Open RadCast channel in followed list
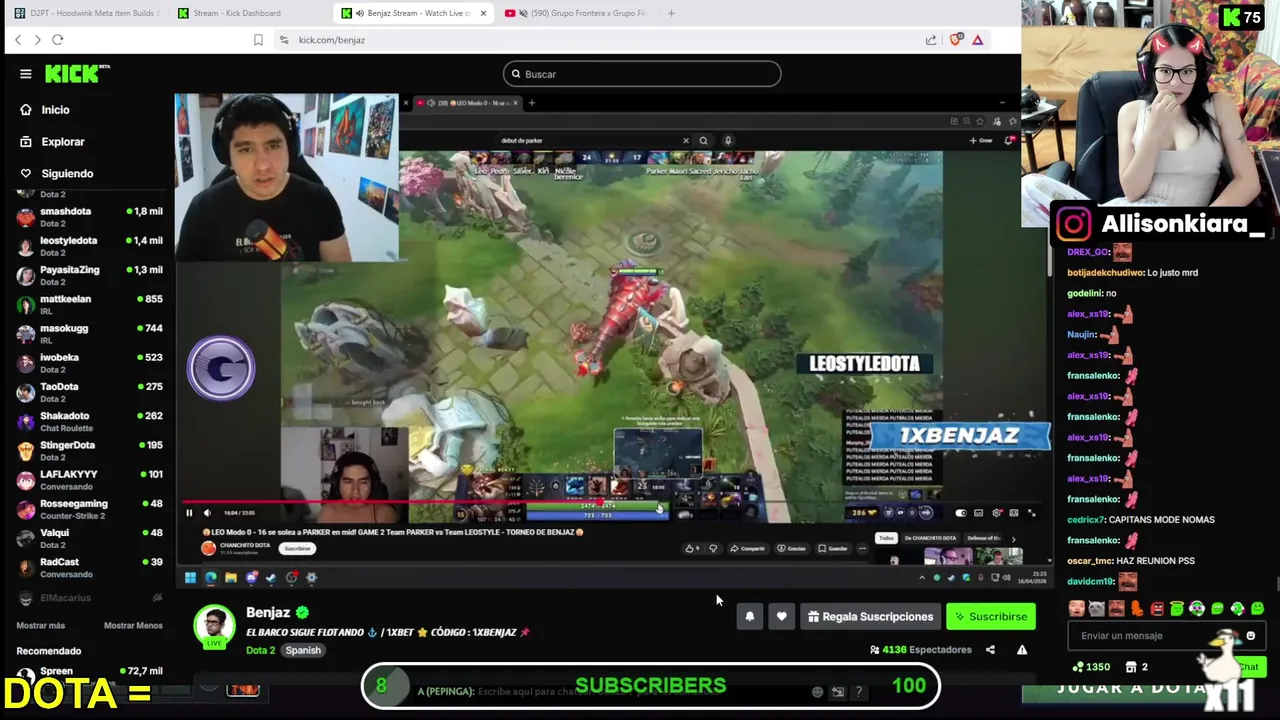Viewport: 1280px width, 720px height. click(90, 567)
